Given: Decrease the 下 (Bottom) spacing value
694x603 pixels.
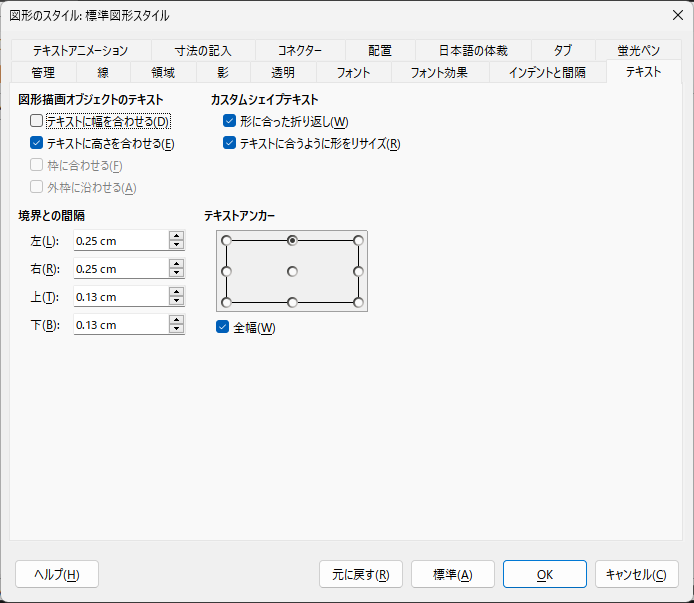Looking at the screenshot, I should pos(177,329).
